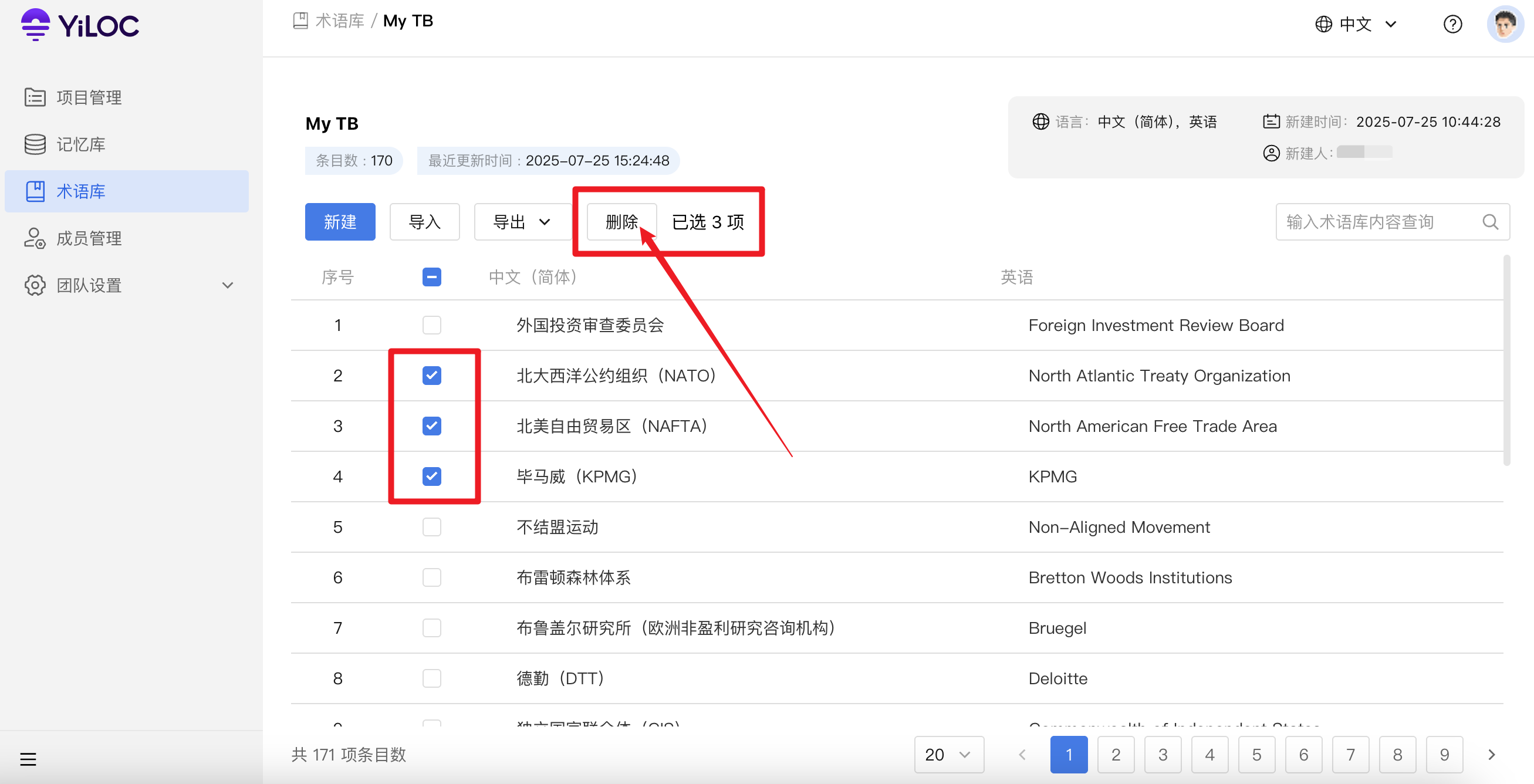The width and height of the screenshot is (1534, 784).
Task: Go to page 7
Action: 1350,755
